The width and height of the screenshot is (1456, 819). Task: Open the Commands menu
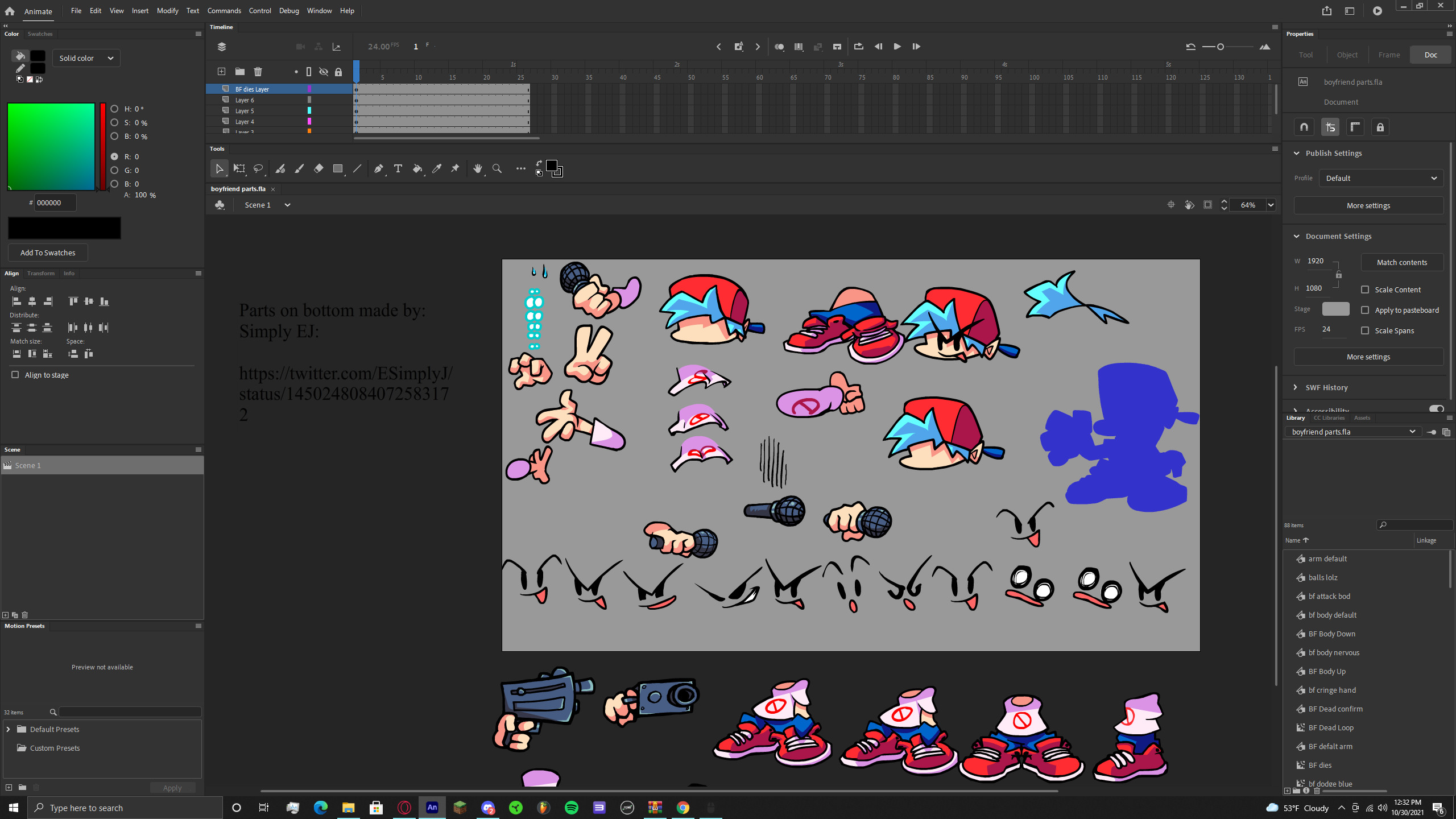click(x=224, y=11)
